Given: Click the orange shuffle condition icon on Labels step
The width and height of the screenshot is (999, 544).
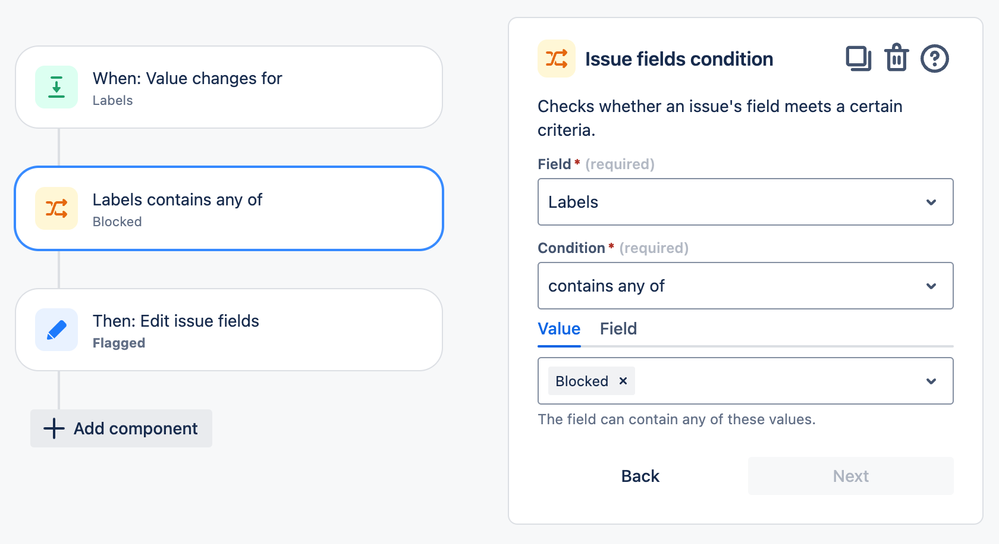Looking at the screenshot, I should point(57,208).
